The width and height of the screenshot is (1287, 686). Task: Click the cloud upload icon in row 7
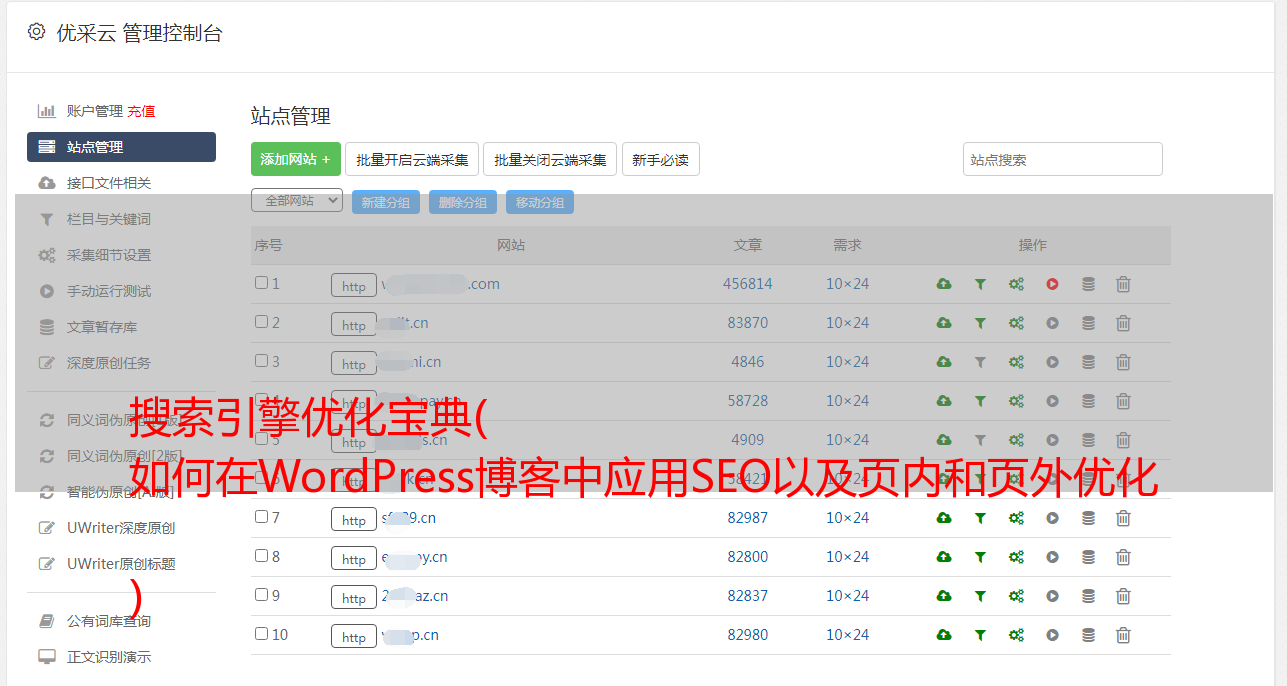(x=944, y=518)
